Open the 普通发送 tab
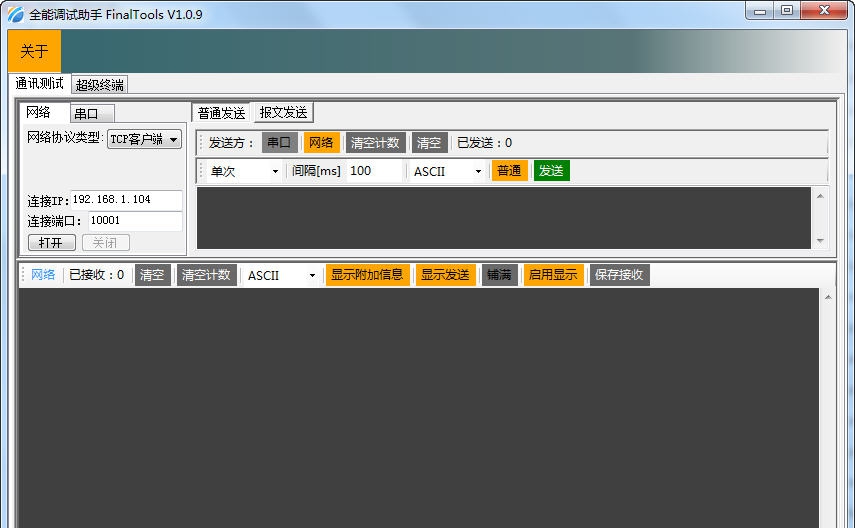This screenshot has height=528, width=855. click(x=221, y=113)
